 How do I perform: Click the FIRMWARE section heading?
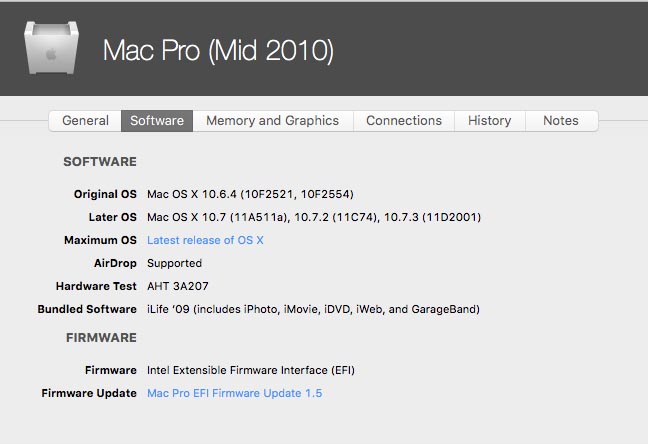[x=101, y=338]
